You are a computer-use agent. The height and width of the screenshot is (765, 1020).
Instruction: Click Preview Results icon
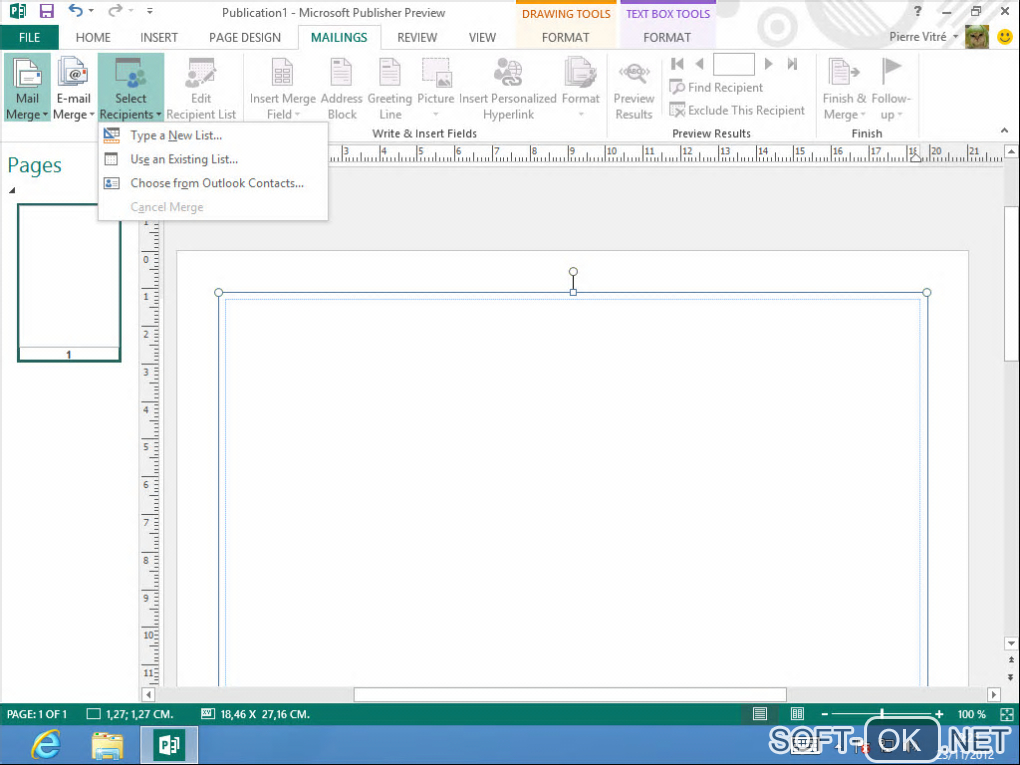[x=634, y=74]
